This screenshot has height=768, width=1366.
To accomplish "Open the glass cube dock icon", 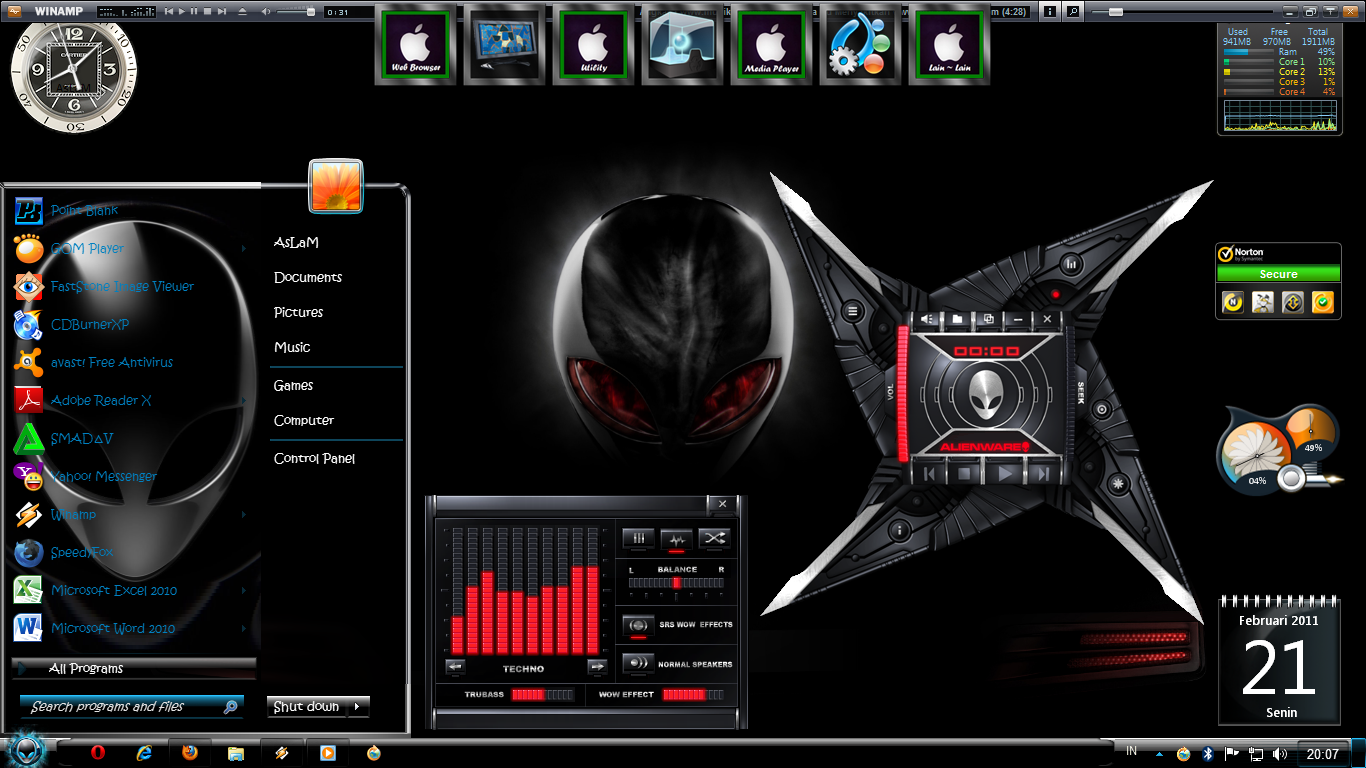I will point(683,46).
